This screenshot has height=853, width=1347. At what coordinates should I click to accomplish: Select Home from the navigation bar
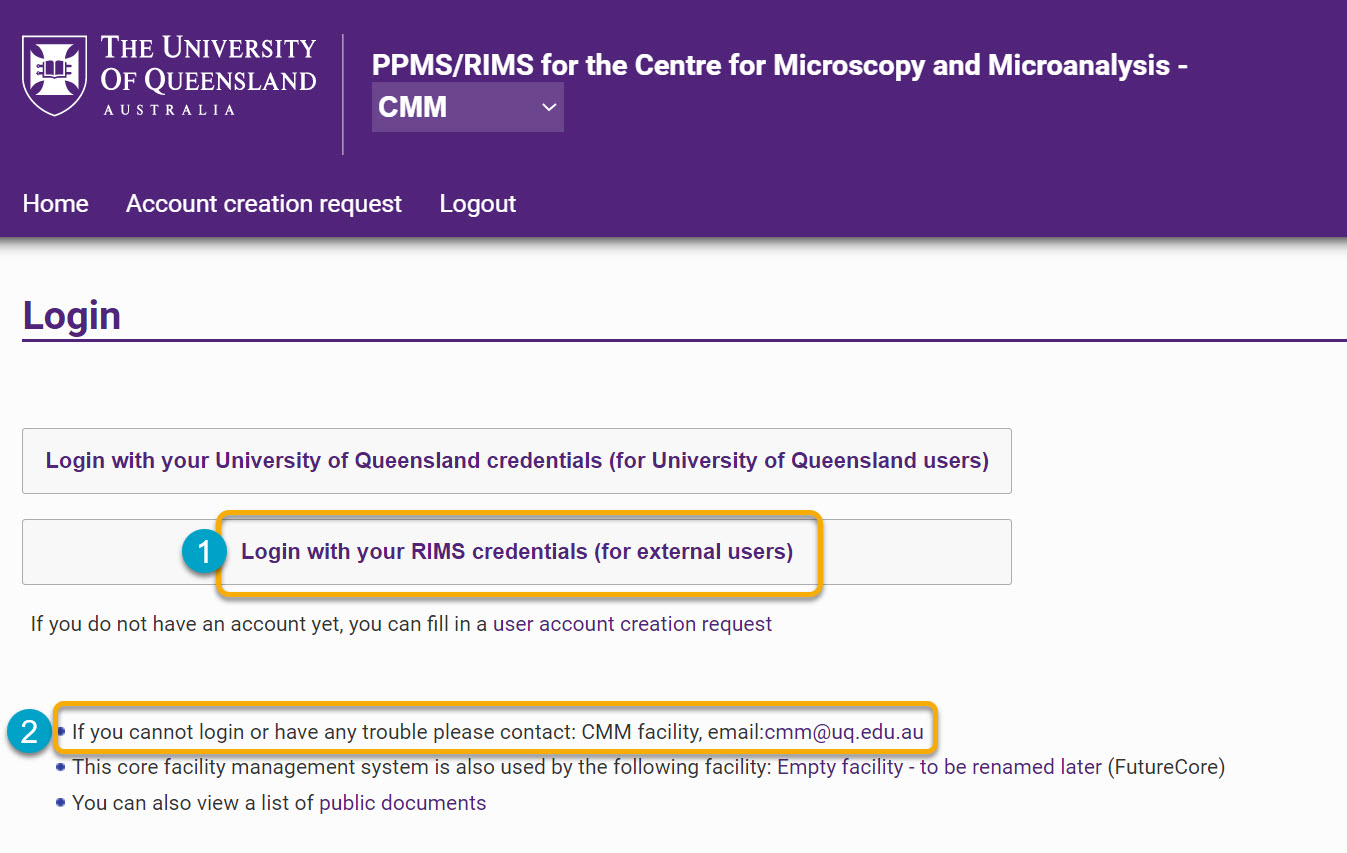tap(55, 203)
